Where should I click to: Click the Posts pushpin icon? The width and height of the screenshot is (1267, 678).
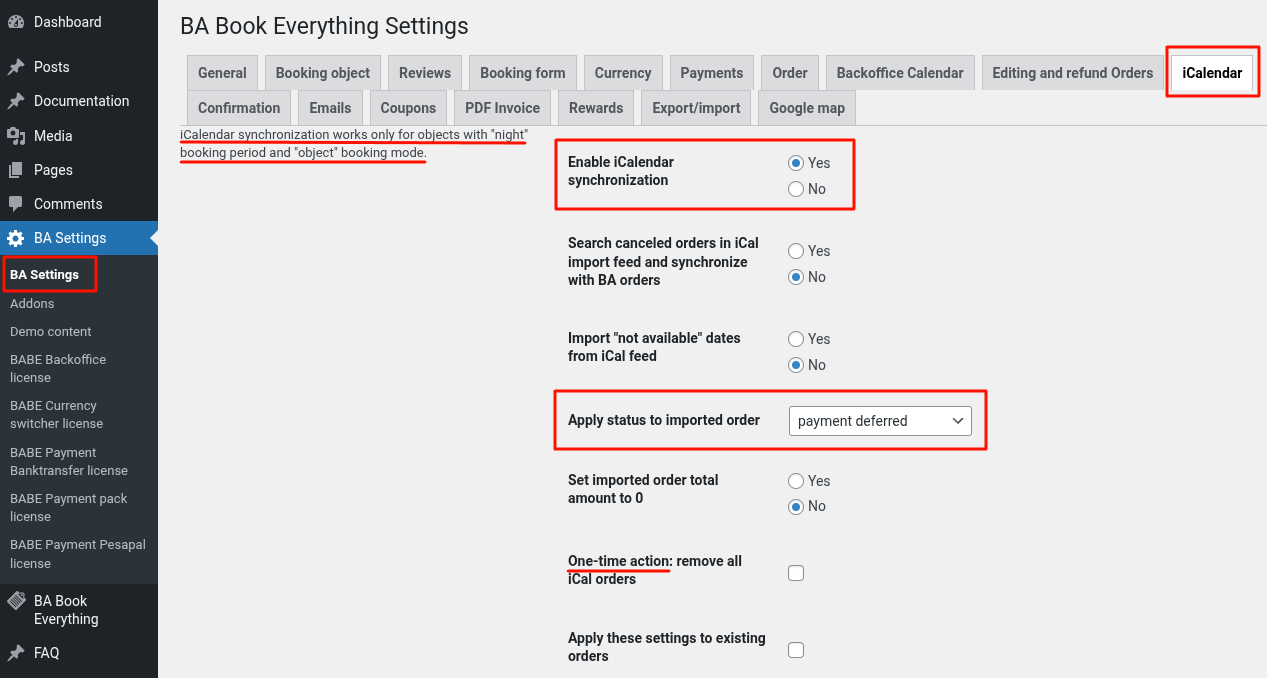(16, 67)
